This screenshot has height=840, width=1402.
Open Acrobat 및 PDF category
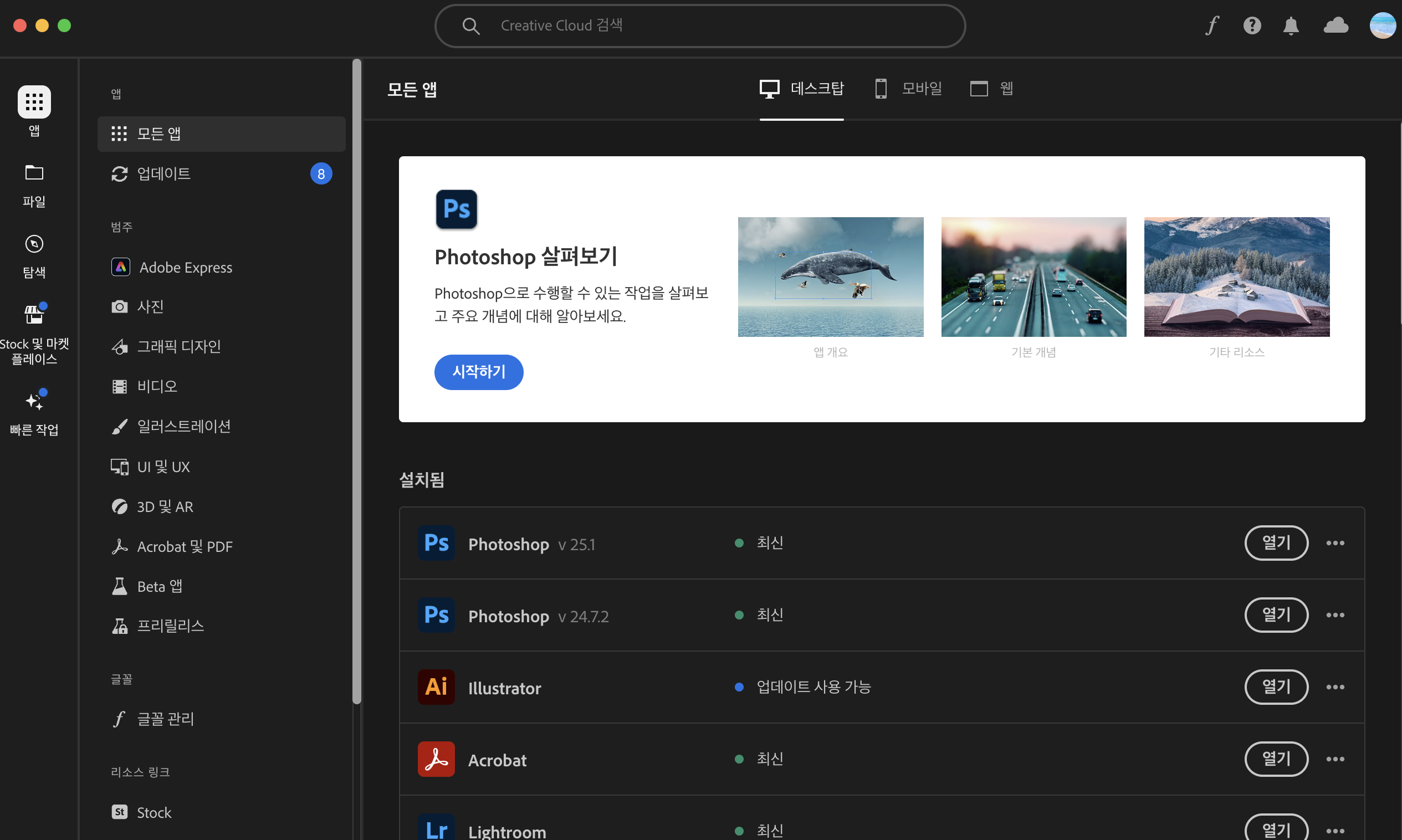[x=221, y=546]
